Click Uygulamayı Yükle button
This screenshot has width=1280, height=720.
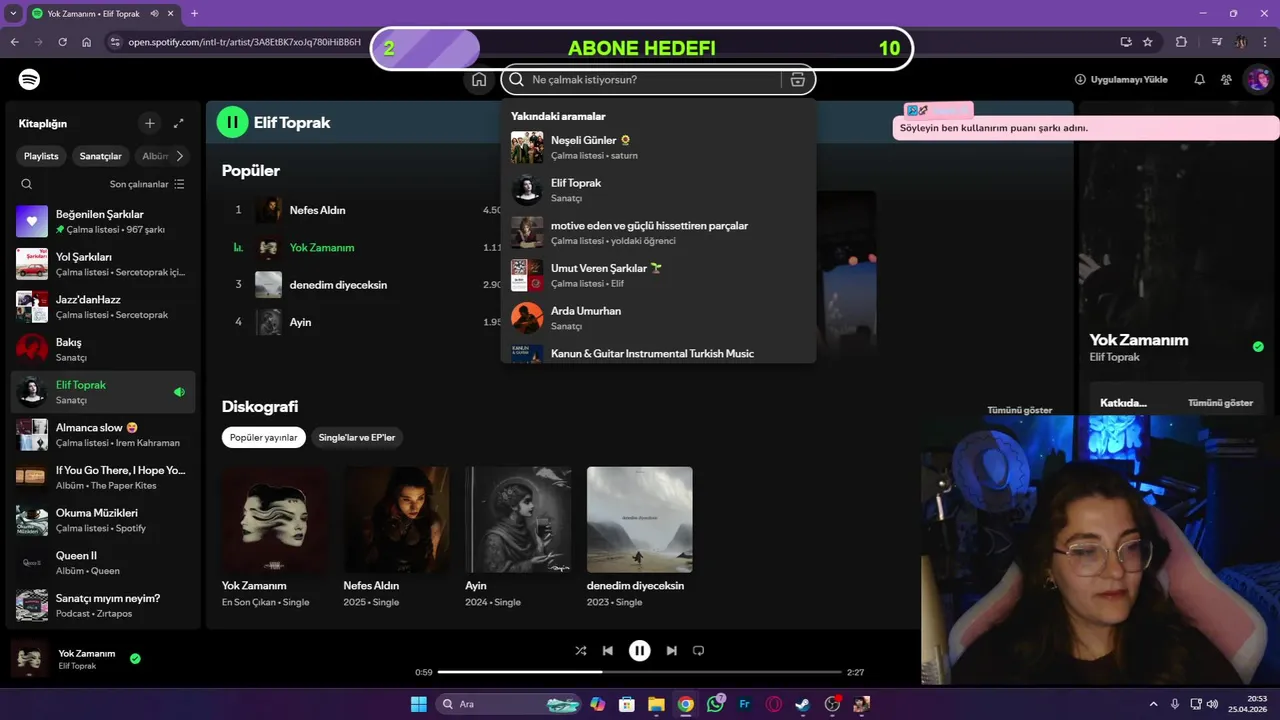[1121, 80]
